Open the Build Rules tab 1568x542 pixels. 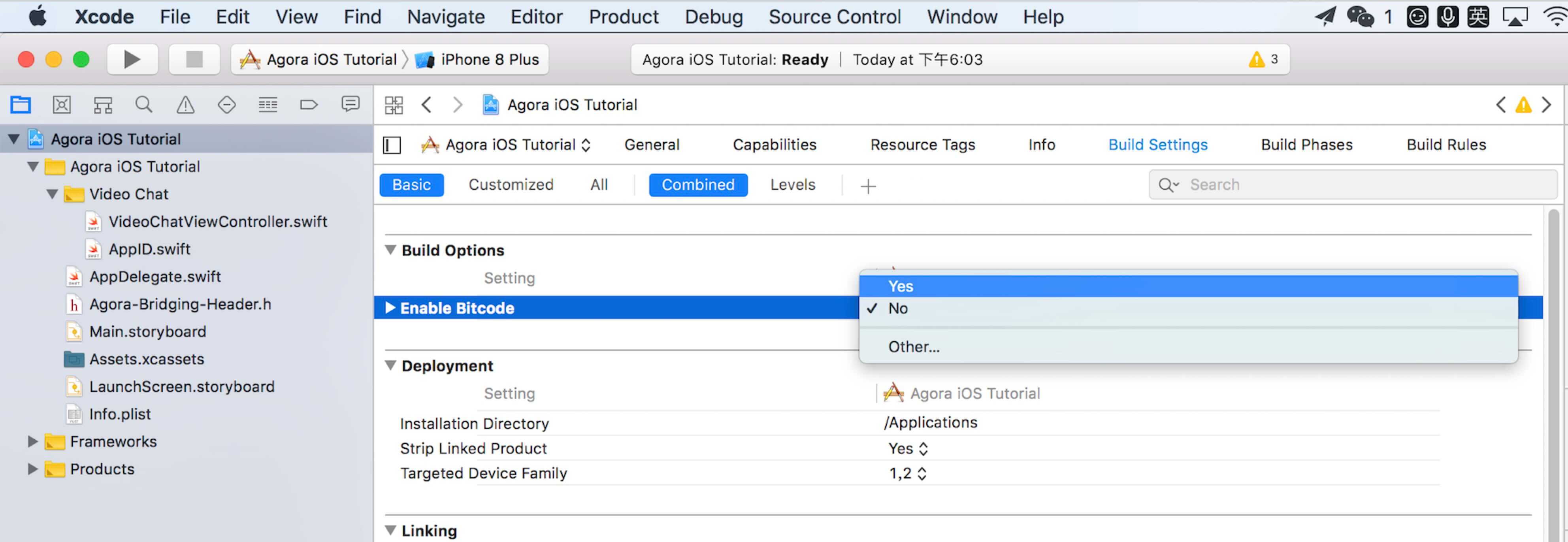pos(1446,145)
